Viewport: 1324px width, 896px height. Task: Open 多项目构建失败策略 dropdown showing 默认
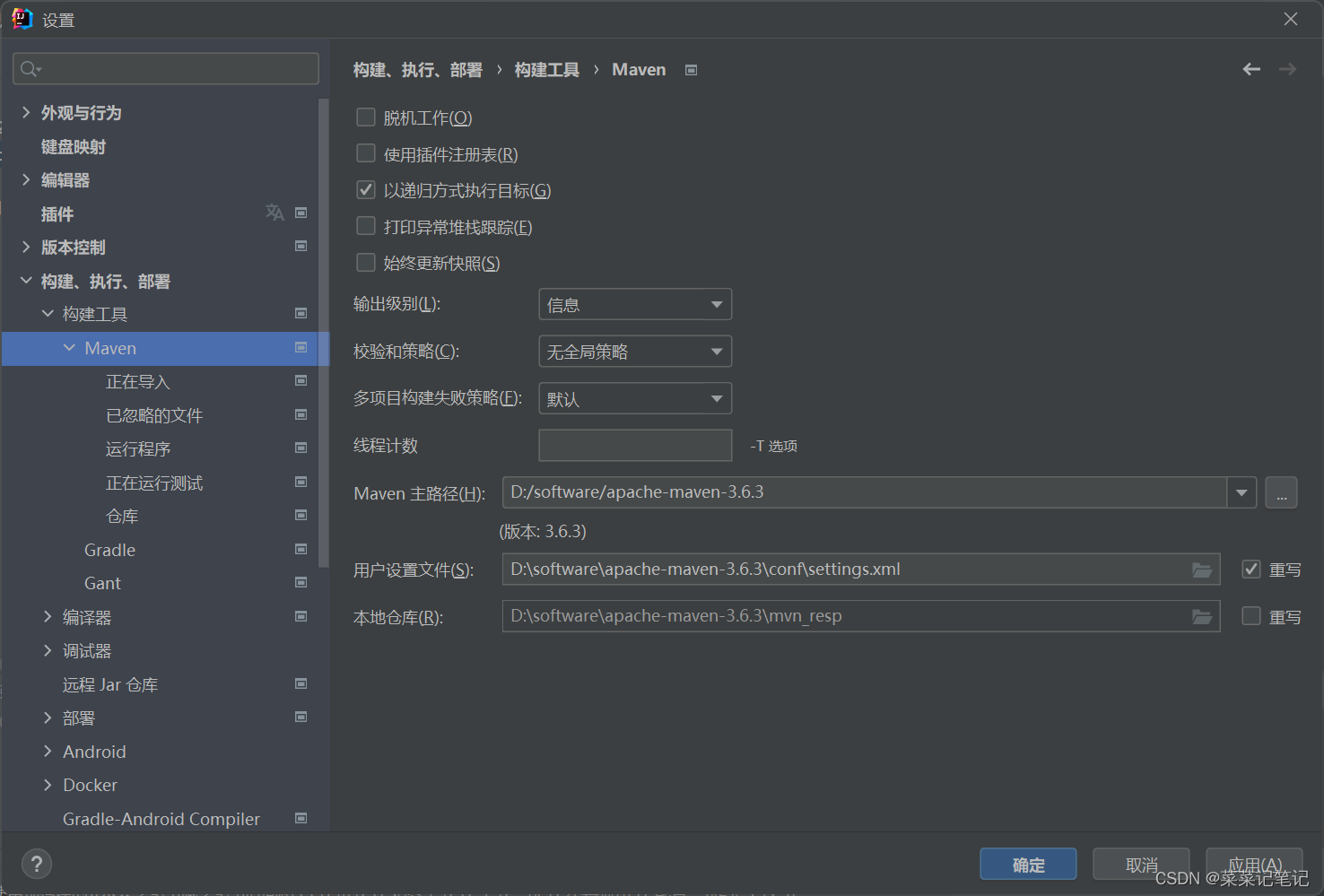(635, 398)
